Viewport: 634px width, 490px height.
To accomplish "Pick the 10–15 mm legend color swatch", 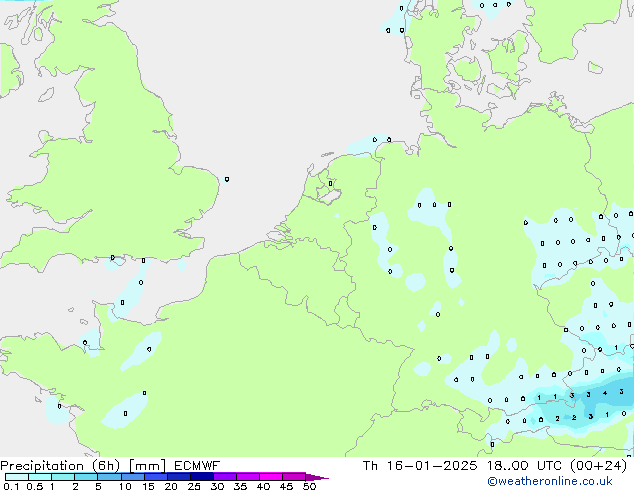I will tap(132, 477).
